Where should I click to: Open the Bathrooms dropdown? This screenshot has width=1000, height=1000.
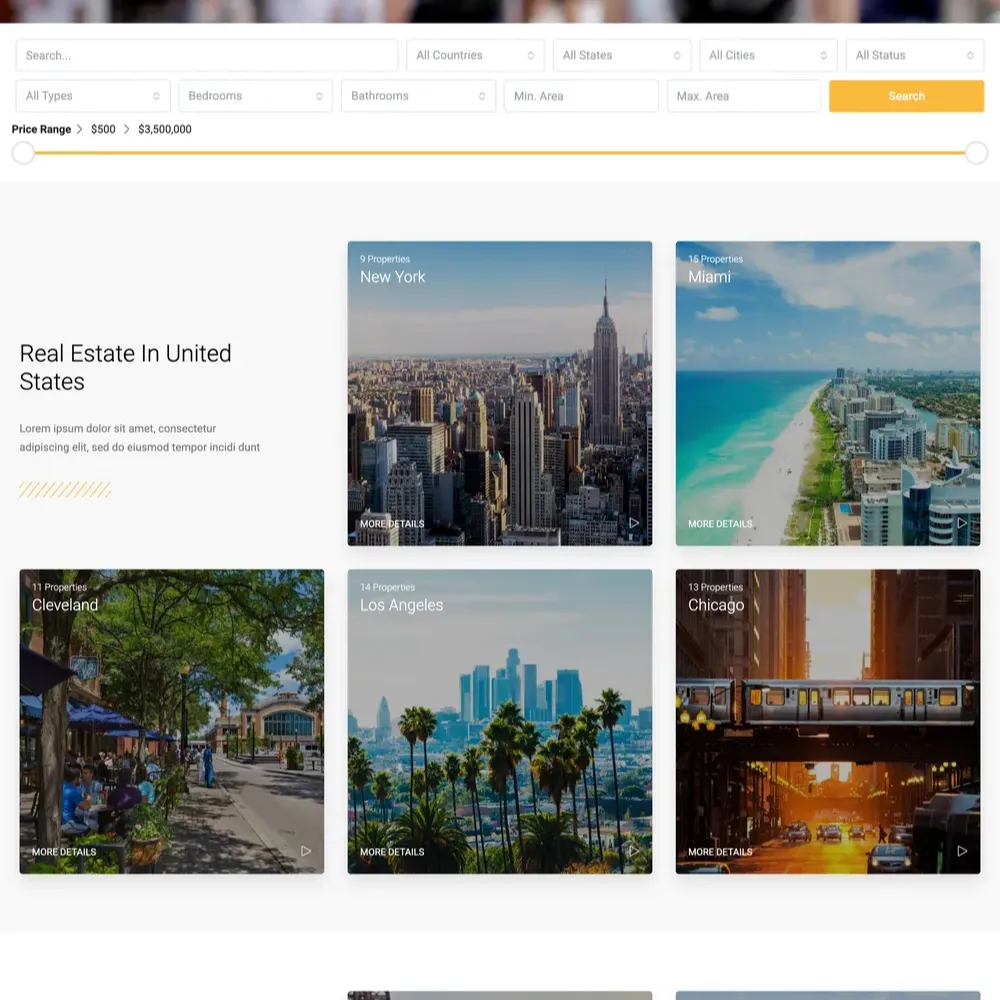click(x=418, y=96)
